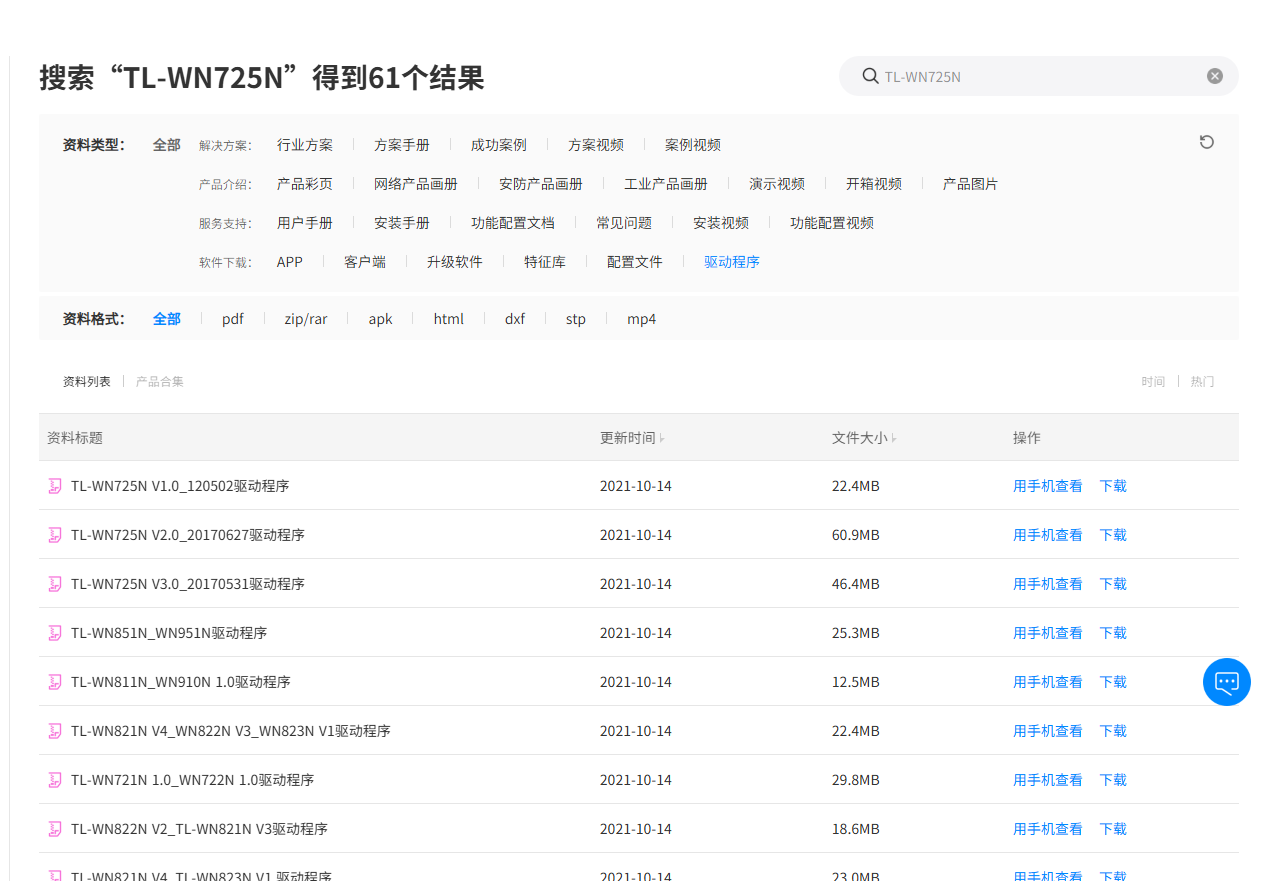The image size is (1279, 881).
Task: Download TL-WN811N_WN910N 1.0 driver
Action: [1113, 682]
